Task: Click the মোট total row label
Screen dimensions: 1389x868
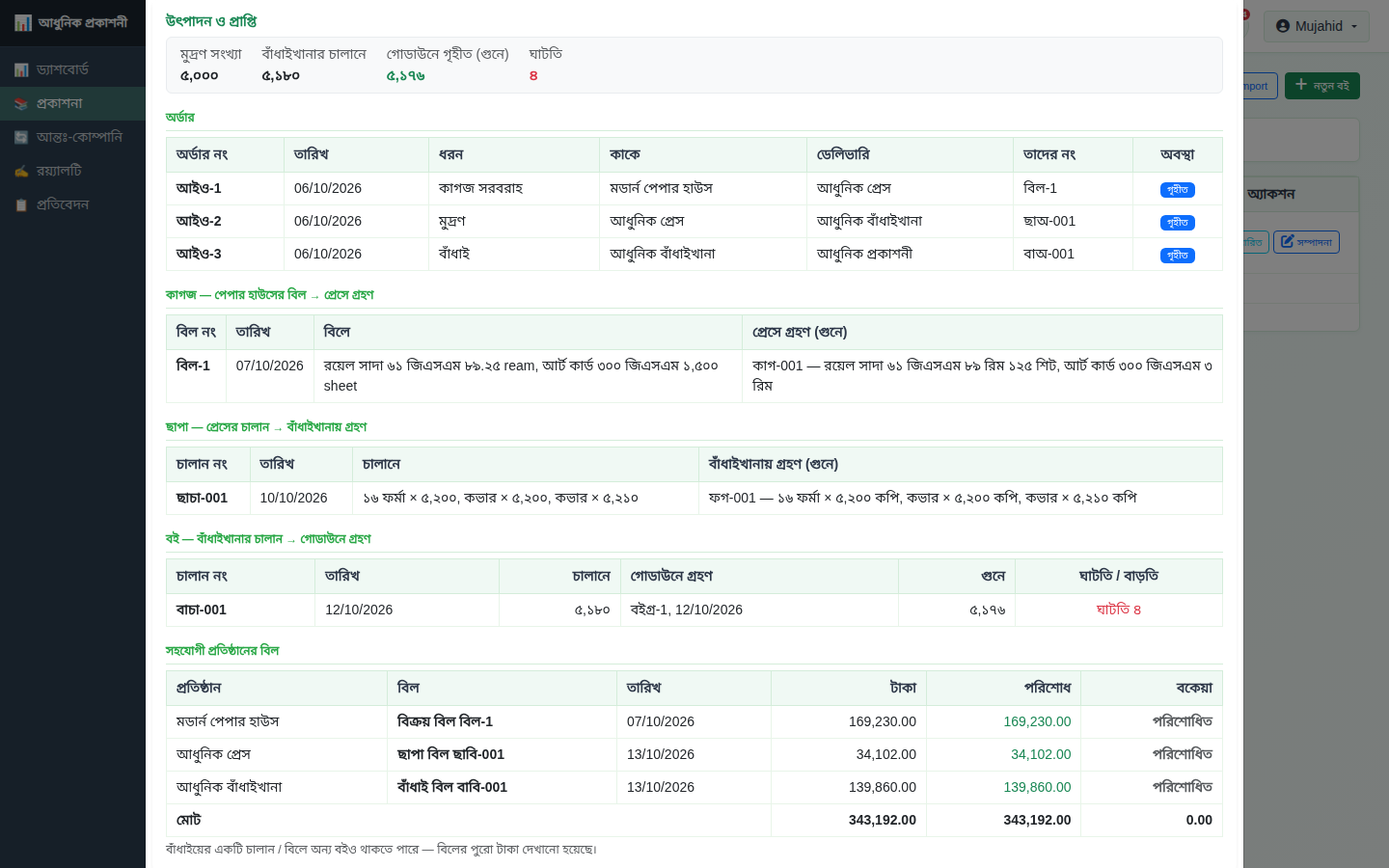Action: click(x=189, y=820)
